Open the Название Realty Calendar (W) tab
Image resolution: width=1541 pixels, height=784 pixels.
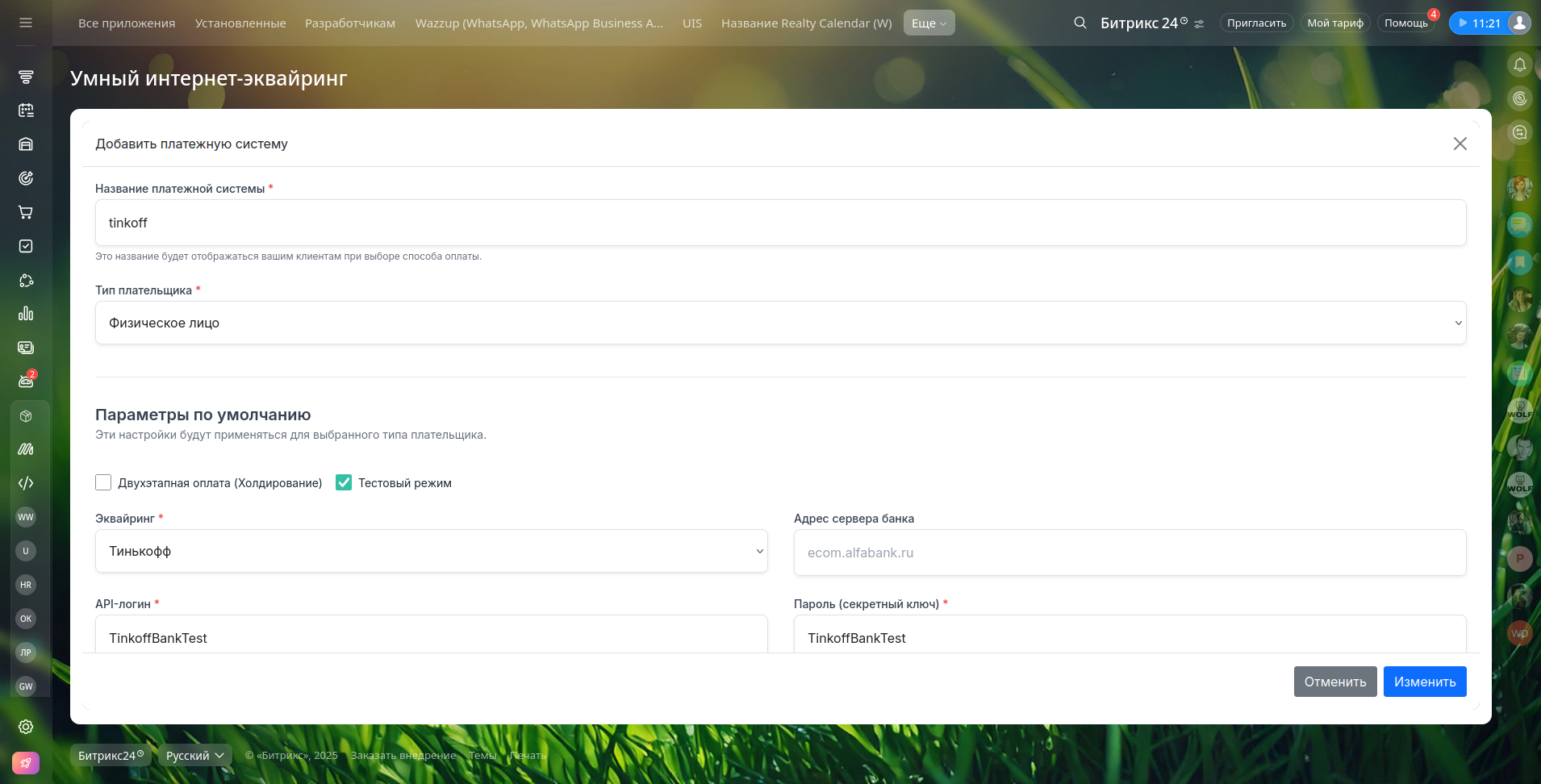807,23
